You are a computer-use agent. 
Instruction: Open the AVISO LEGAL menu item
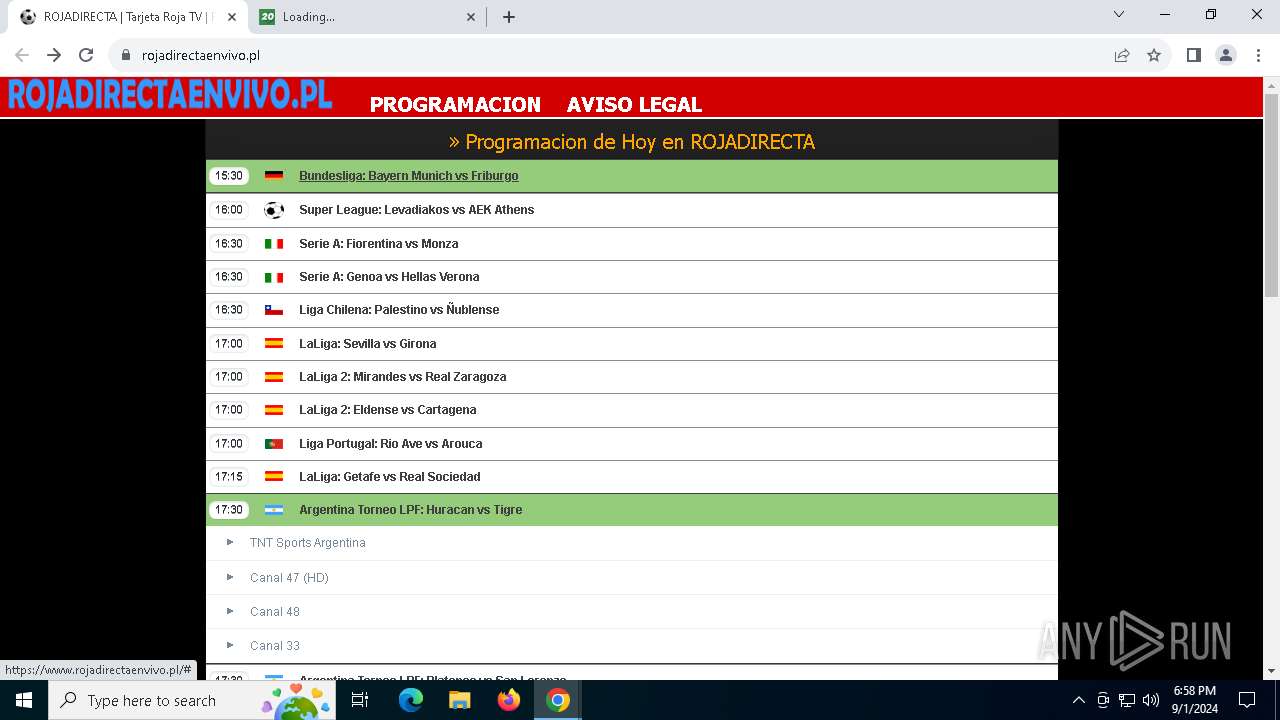click(x=634, y=105)
